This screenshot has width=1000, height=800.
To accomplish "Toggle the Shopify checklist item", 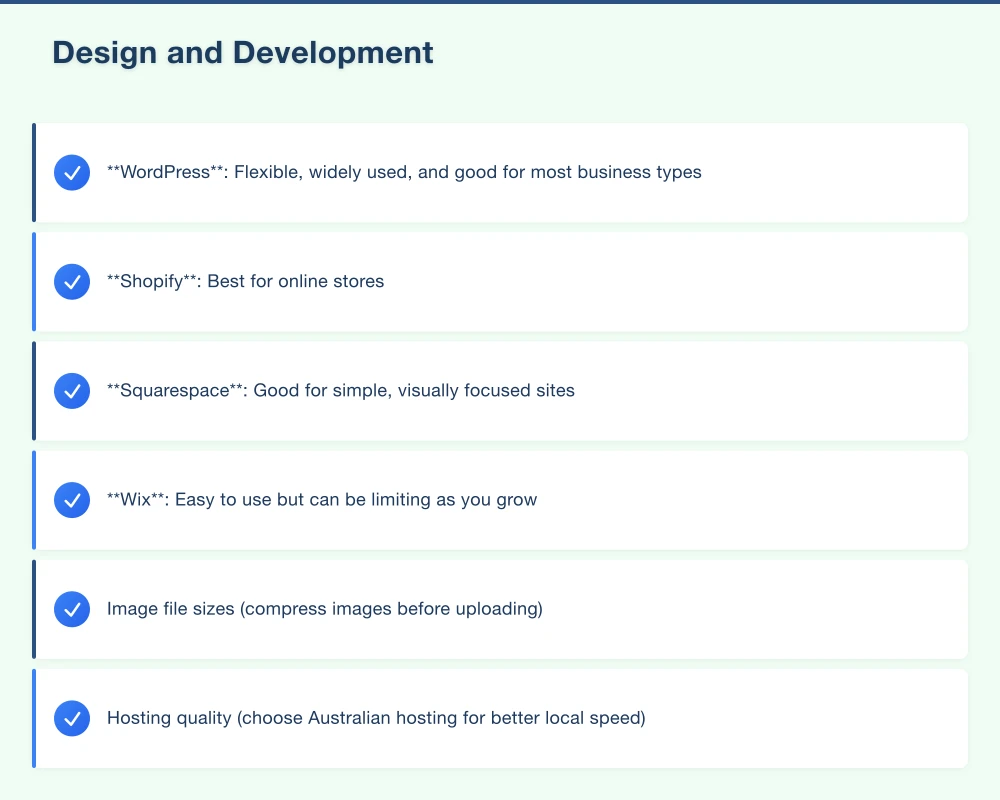I will [x=500, y=281].
